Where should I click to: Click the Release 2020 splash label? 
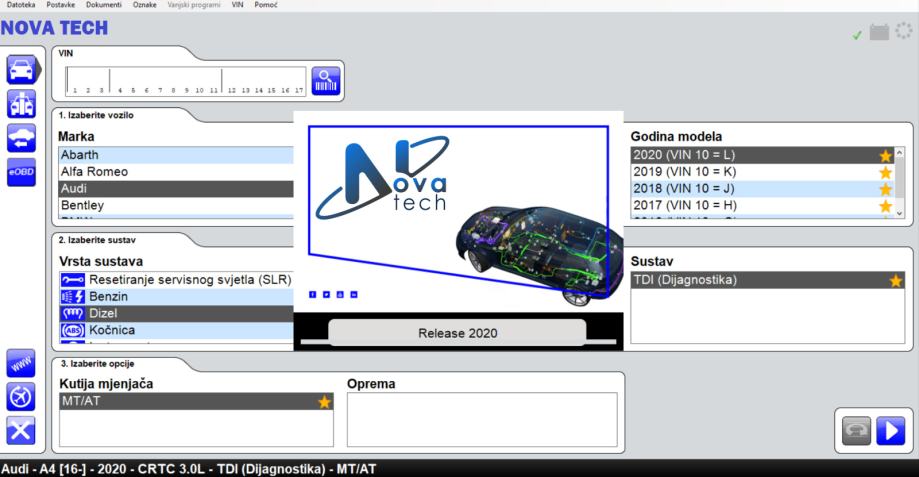click(458, 333)
